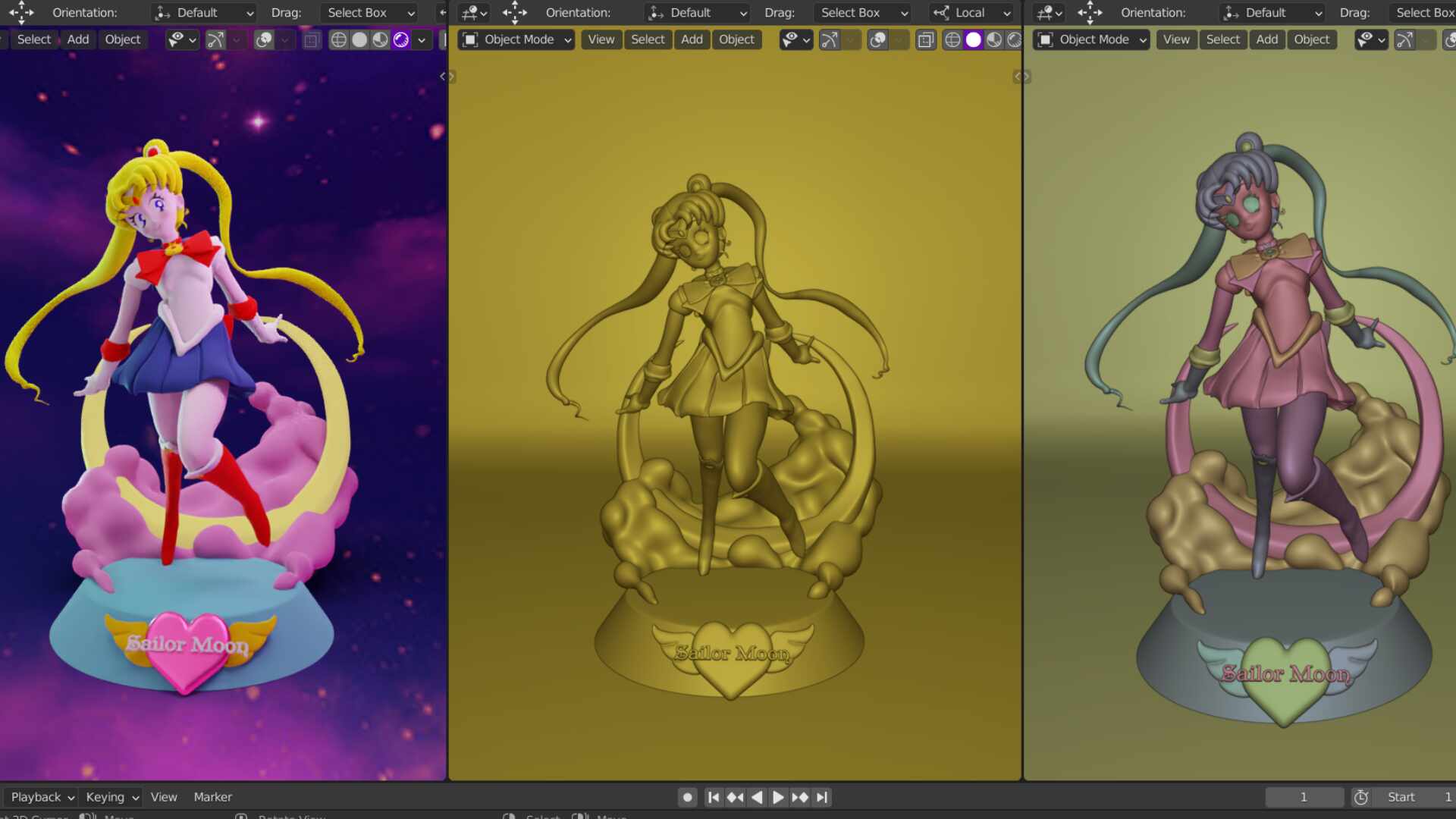Open the View menu in the right viewport
Image resolution: width=1456 pixels, height=819 pixels.
[x=1176, y=39]
